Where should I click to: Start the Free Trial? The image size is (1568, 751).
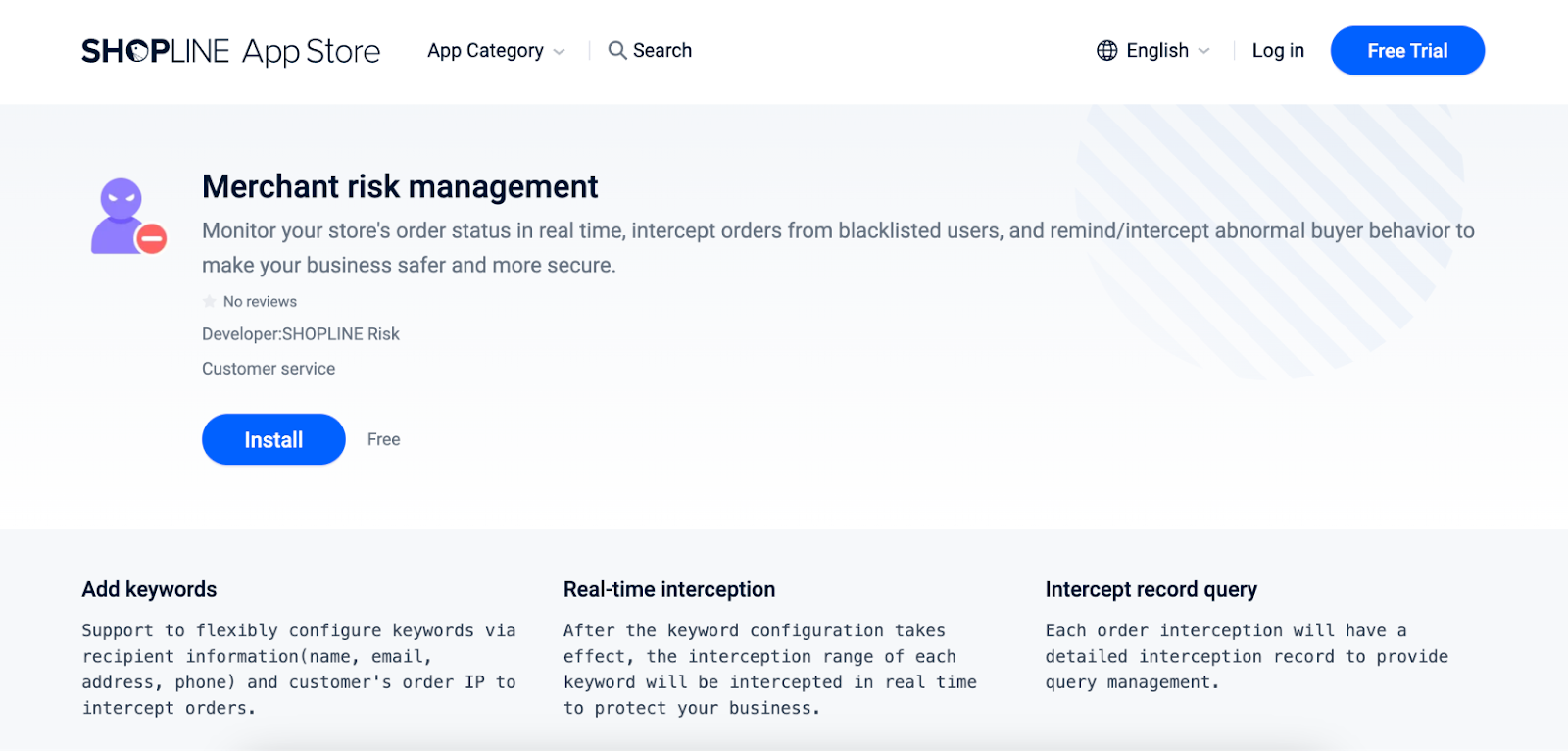[1406, 51]
